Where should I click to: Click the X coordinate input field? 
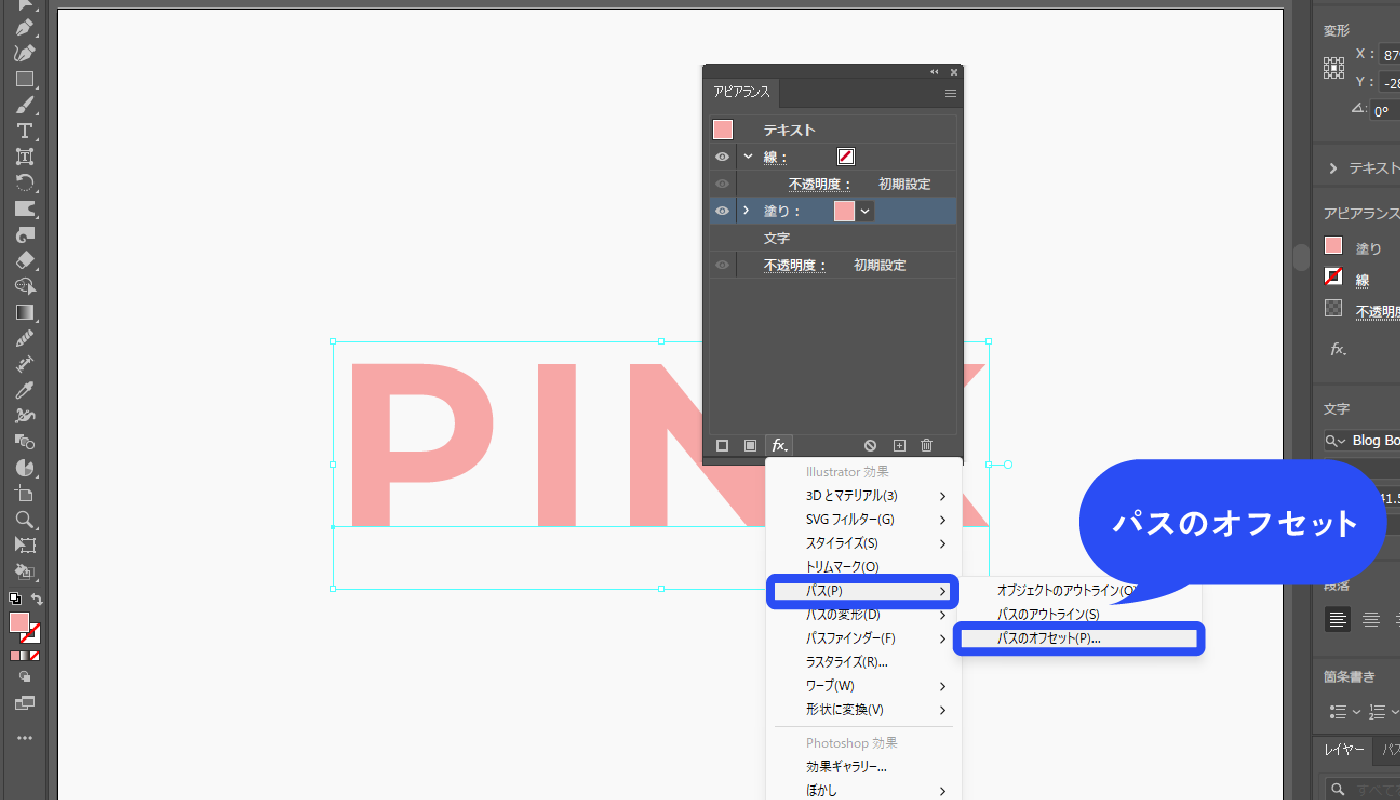point(1389,55)
